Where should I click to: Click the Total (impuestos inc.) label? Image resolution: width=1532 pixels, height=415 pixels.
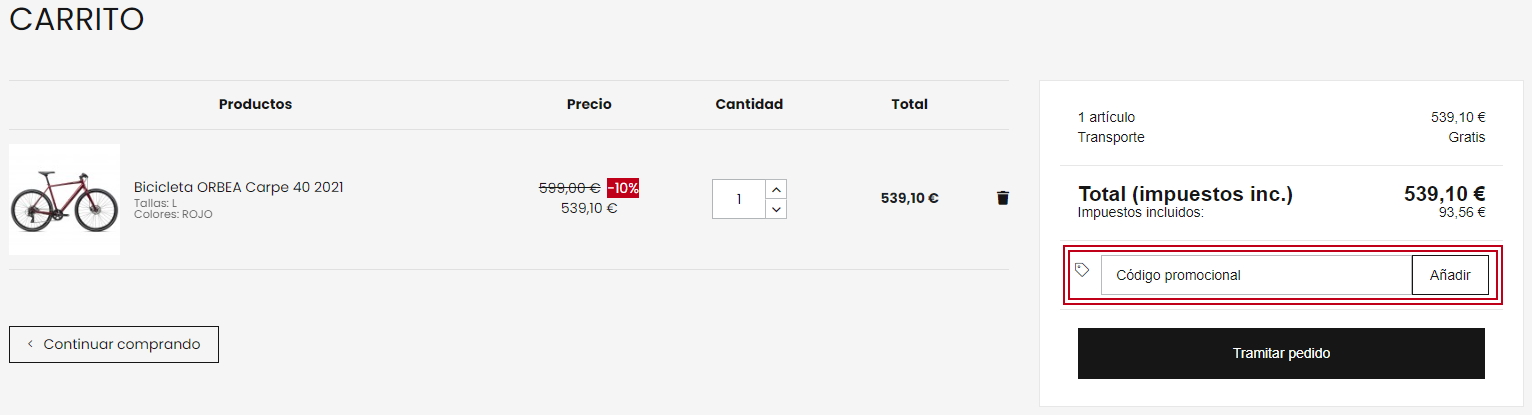(1185, 194)
